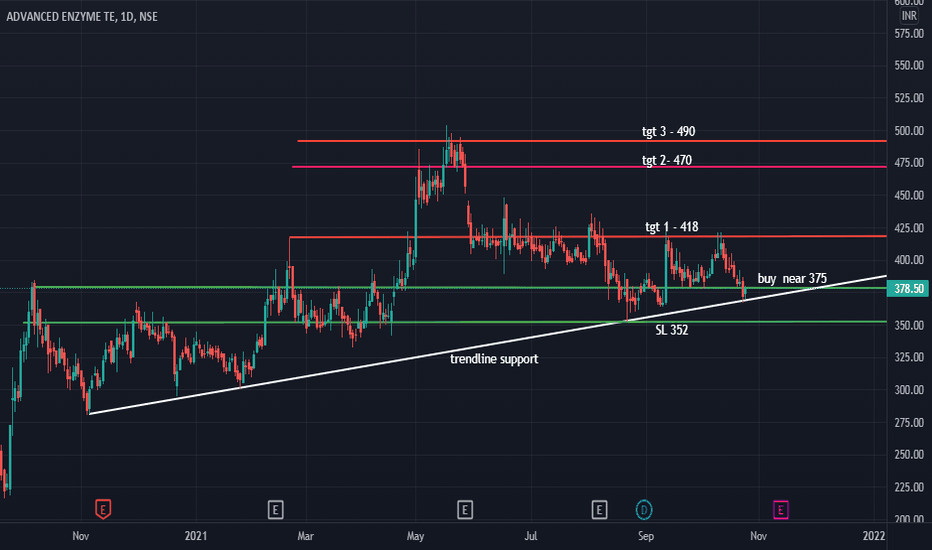Click the 325.00 price axis label
The width and height of the screenshot is (932, 550).
click(909, 357)
